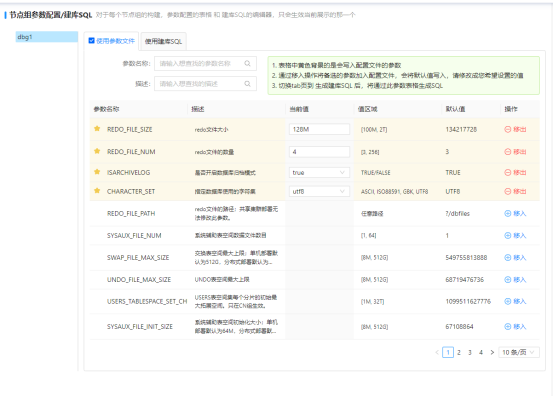Viewport: 553px width, 397px height.
Task: Select the dbg1 node group
Action: coord(47,37)
